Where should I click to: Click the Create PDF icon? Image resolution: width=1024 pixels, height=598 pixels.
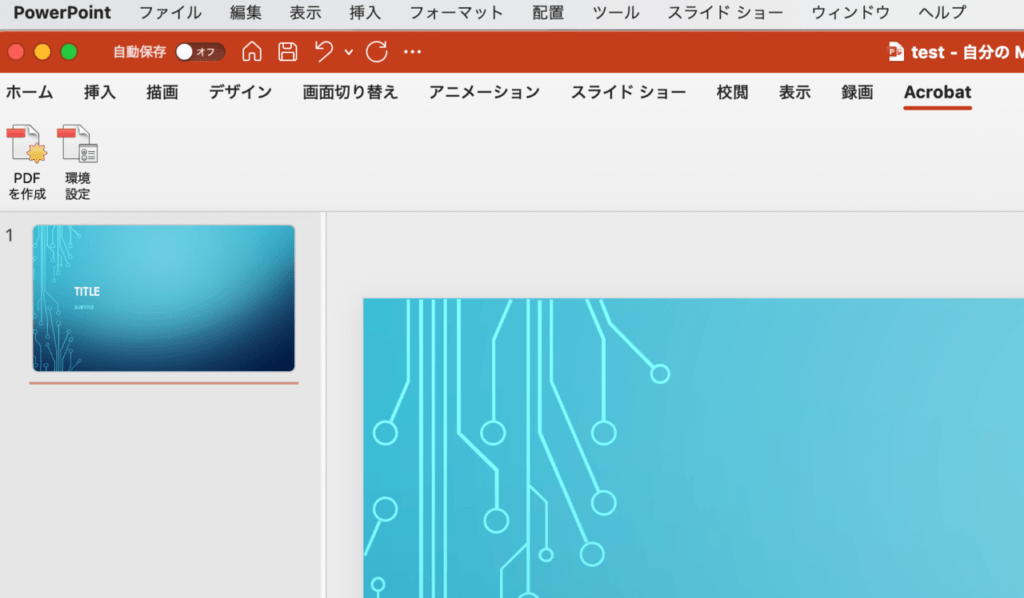click(28, 146)
